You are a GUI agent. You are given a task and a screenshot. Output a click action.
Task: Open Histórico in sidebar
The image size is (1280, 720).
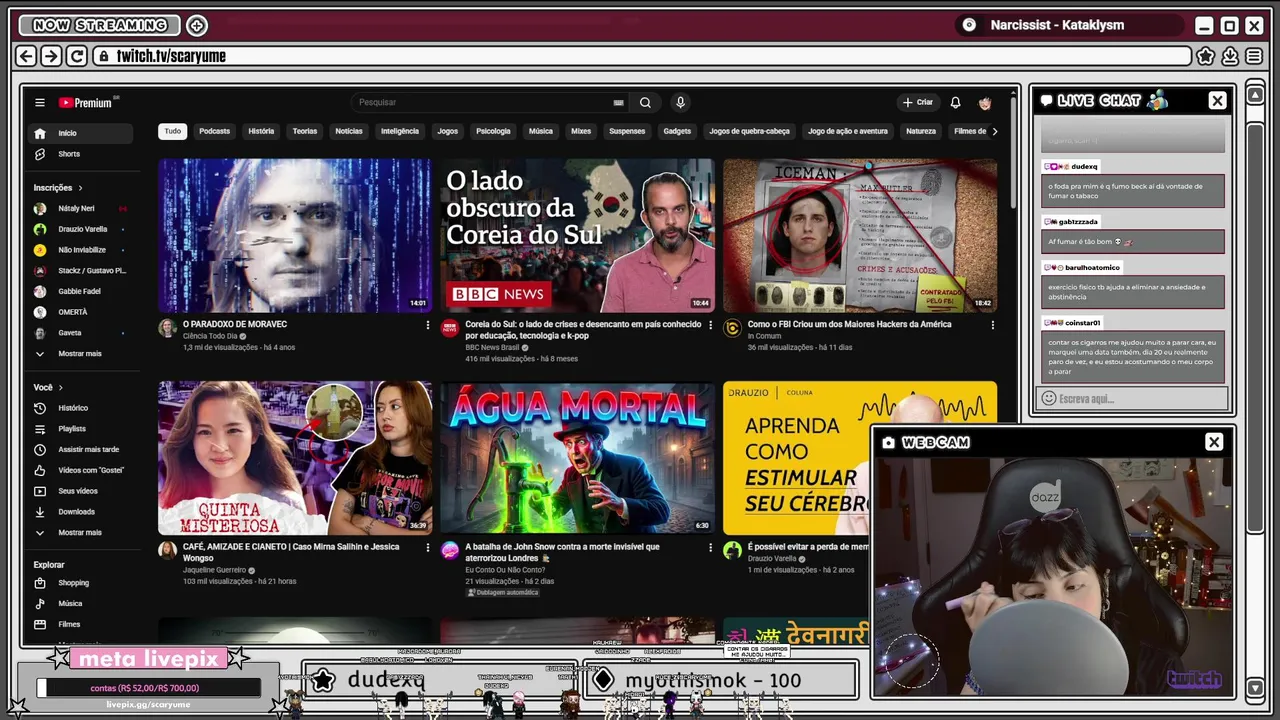click(x=80, y=408)
